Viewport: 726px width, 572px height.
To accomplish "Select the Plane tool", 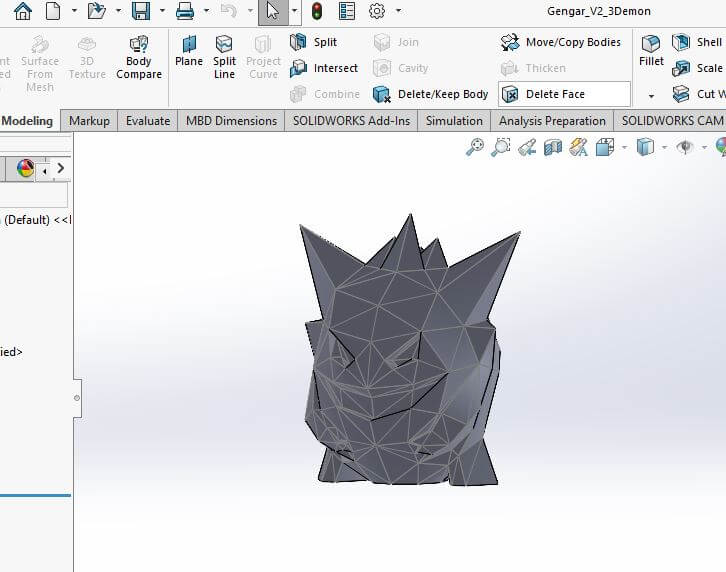I will point(189,51).
